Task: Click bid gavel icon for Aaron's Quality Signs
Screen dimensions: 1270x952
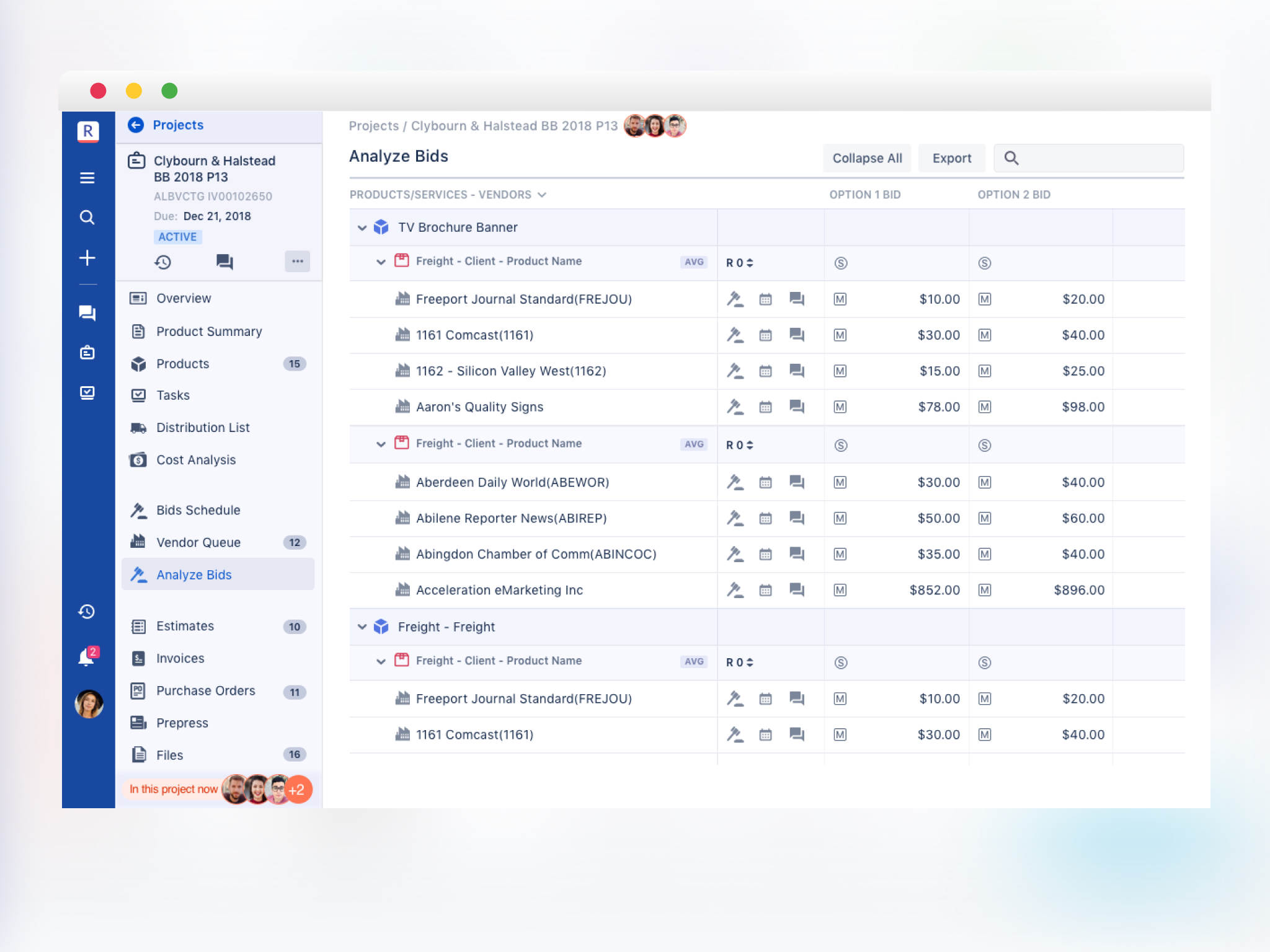Action: (735, 407)
